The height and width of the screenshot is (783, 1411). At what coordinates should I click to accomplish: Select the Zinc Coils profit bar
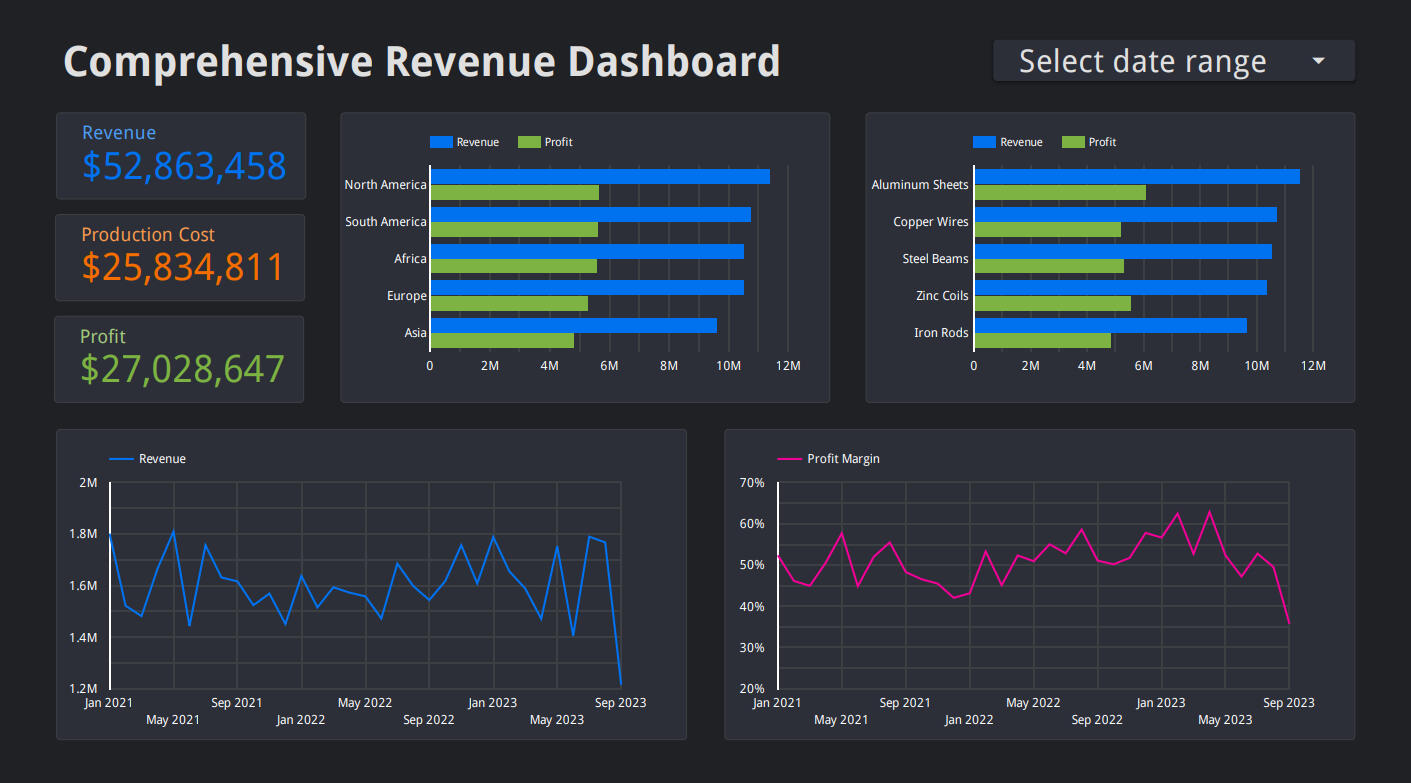coord(1052,303)
